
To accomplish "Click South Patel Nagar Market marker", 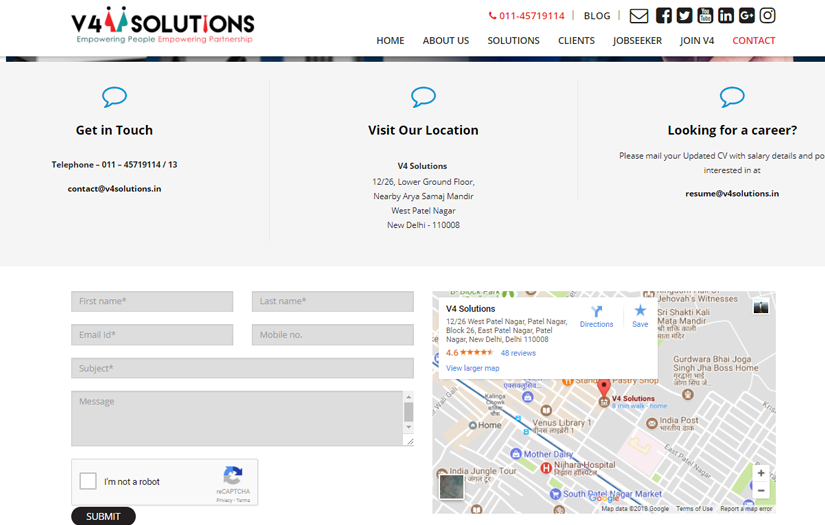I will tap(555, 494).
